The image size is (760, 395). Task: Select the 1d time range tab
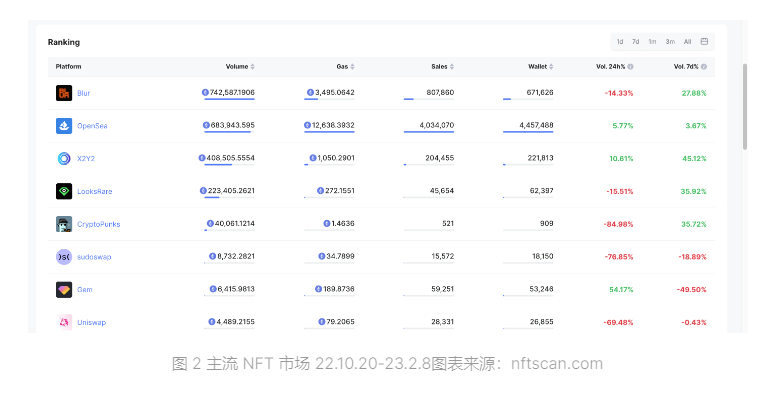(x=620, y=42)
